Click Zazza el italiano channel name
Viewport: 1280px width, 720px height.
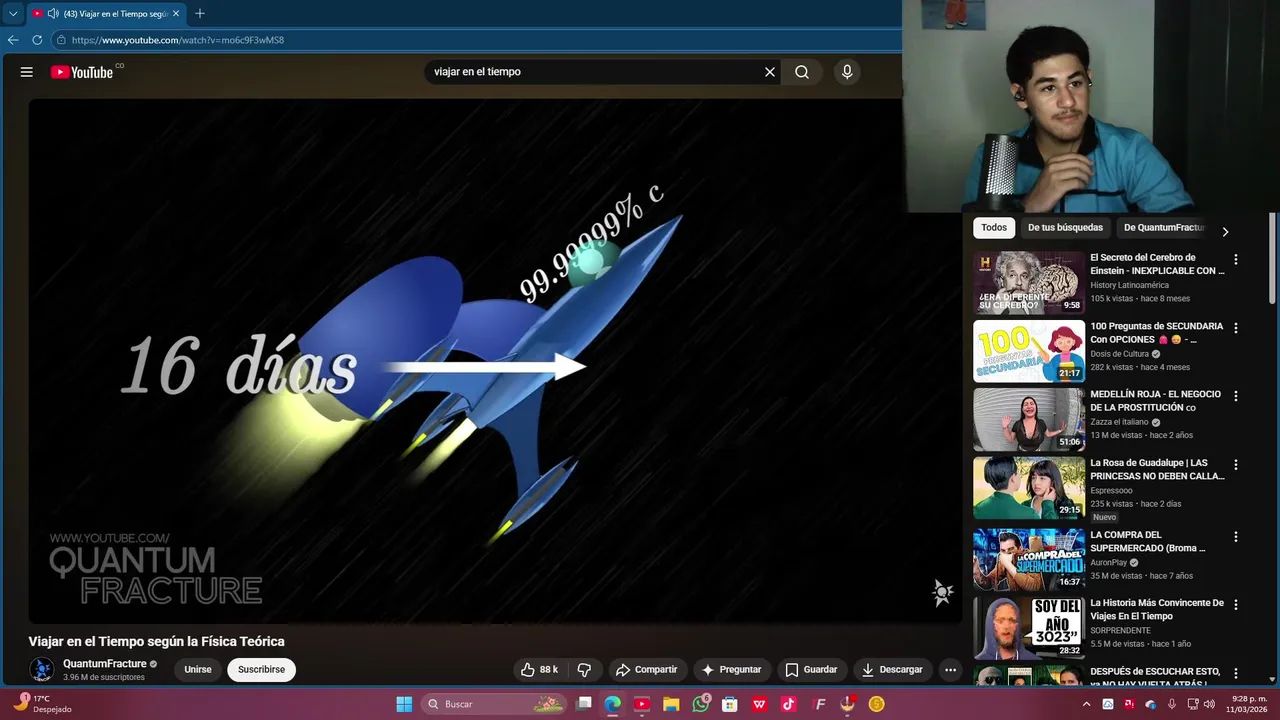click(1119, 422)
